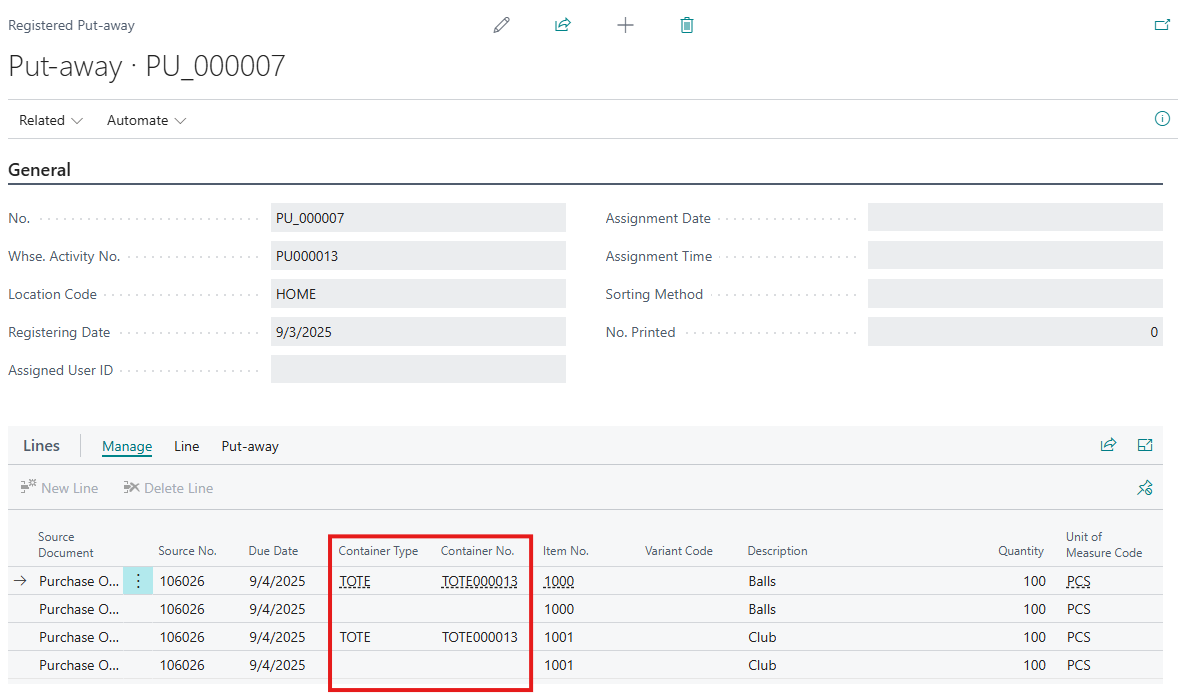Open the three-dot row options menu
The width and height of the screenshot is (1178, 699).
click(x=138, y=581)
